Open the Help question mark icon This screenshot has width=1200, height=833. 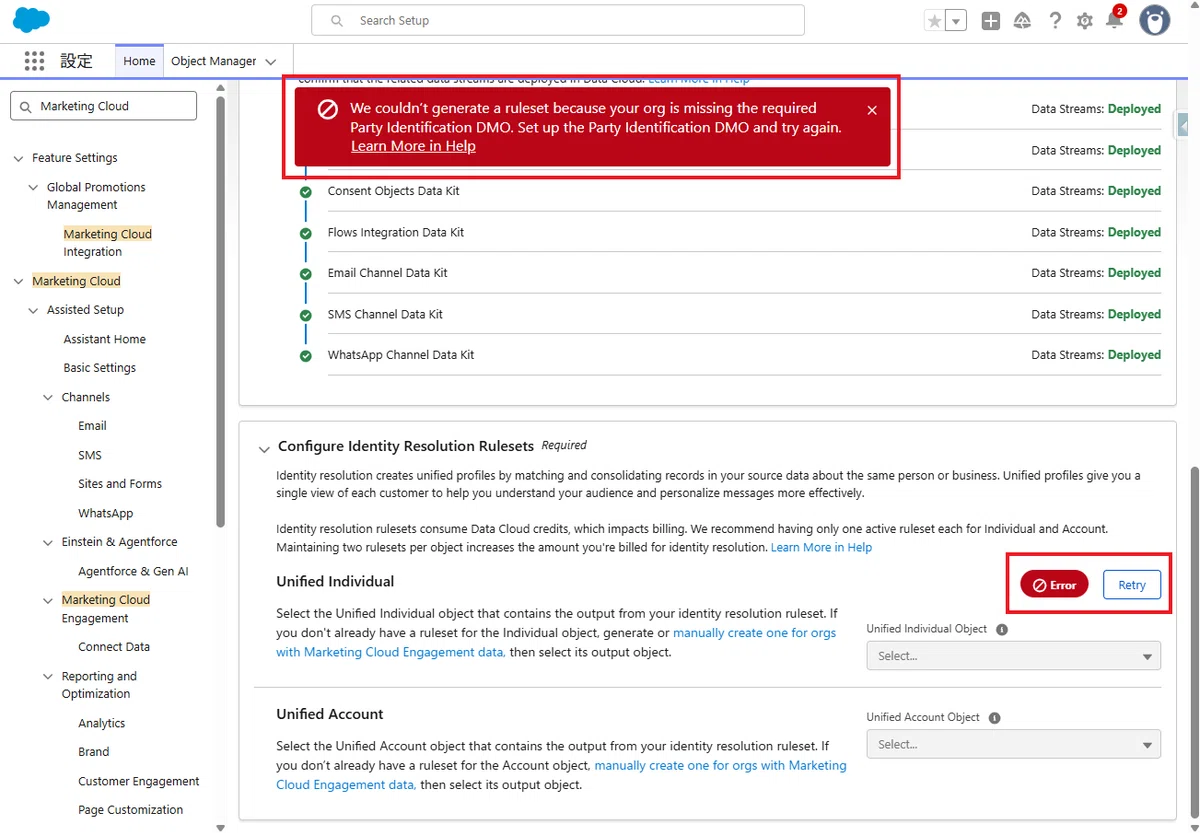1054,21
